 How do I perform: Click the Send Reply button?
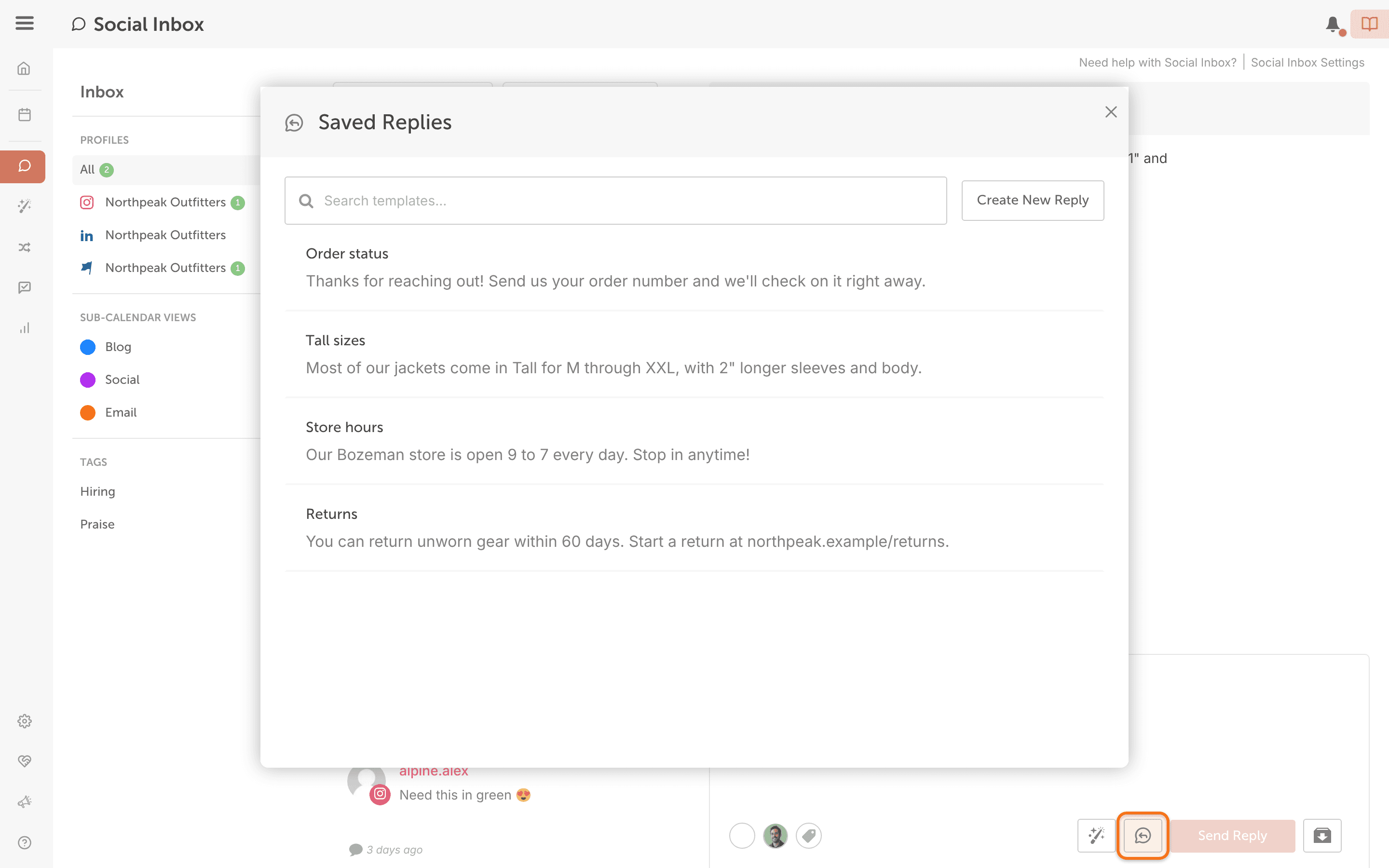pyautogui.click(x=1232, y=835)
